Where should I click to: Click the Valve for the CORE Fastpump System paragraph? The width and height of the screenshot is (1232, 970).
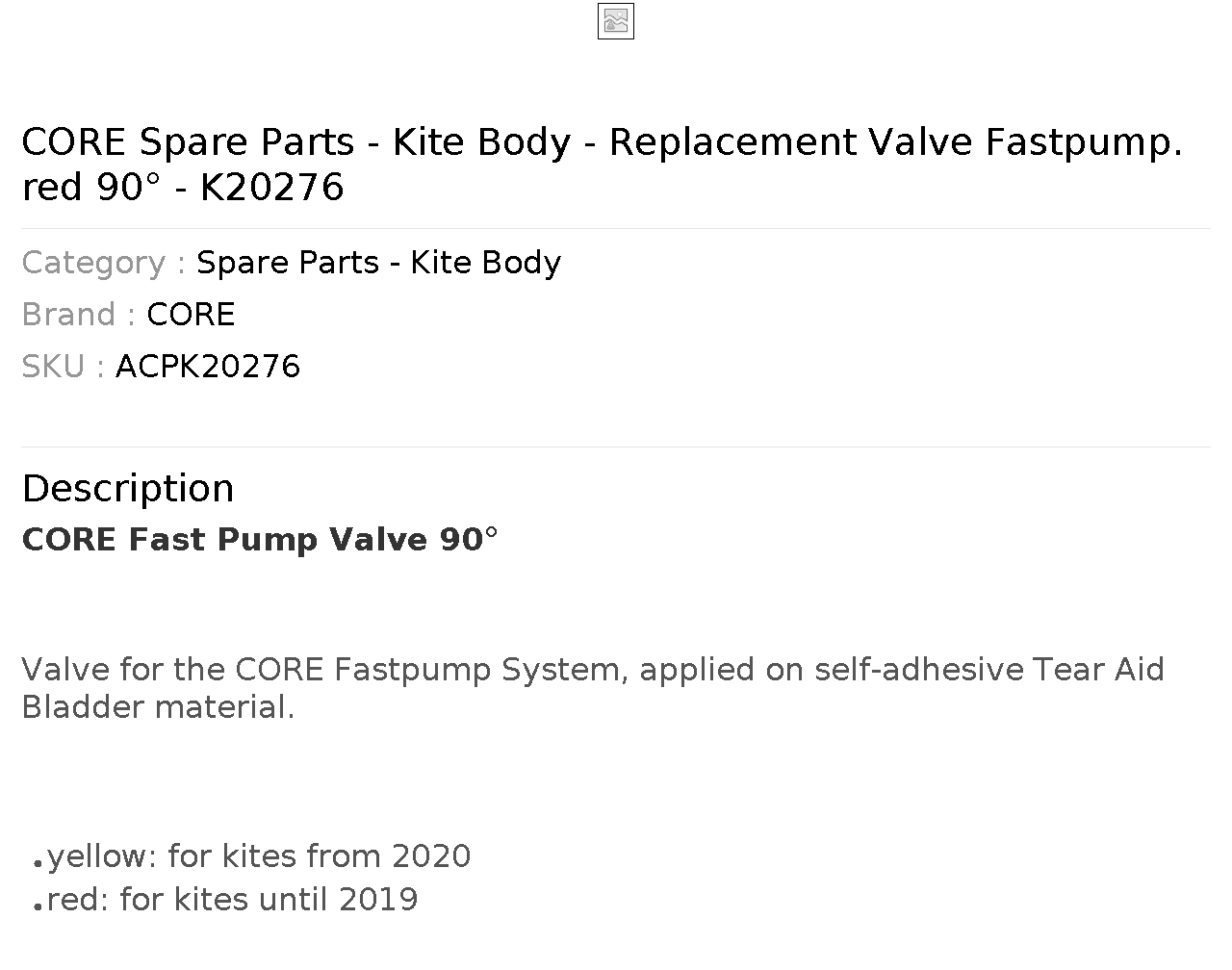593,688
